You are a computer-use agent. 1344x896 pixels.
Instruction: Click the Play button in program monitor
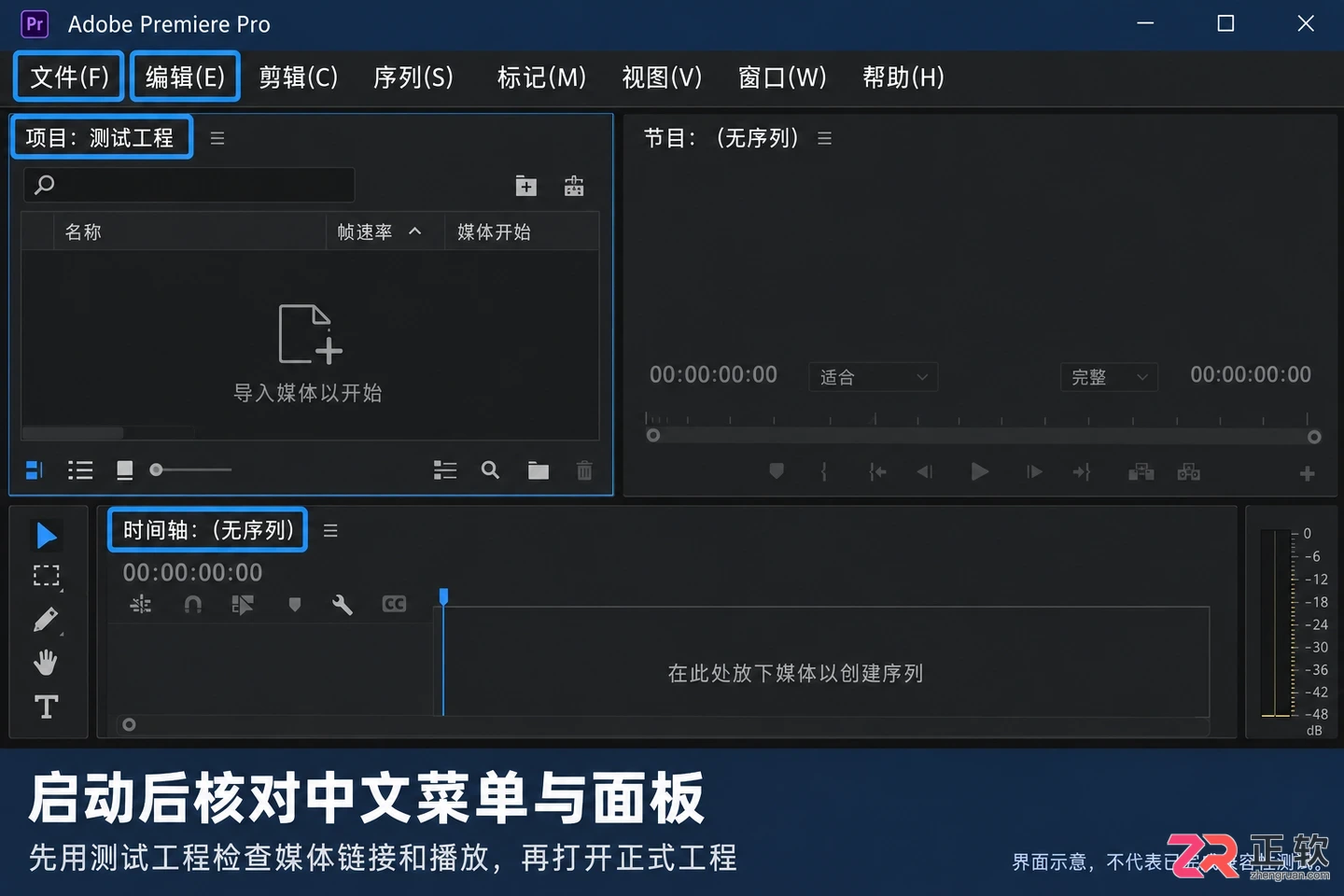click(x=979, y=471)
